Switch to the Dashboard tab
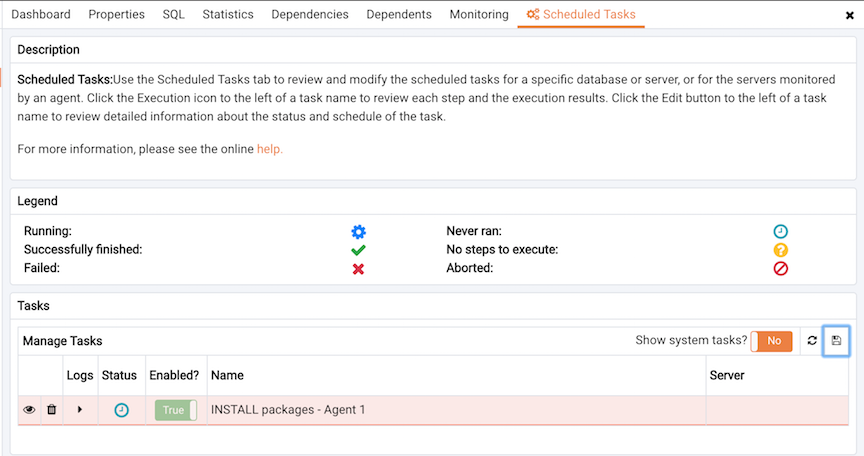This screenshot has height=456, width=864. 41,14
